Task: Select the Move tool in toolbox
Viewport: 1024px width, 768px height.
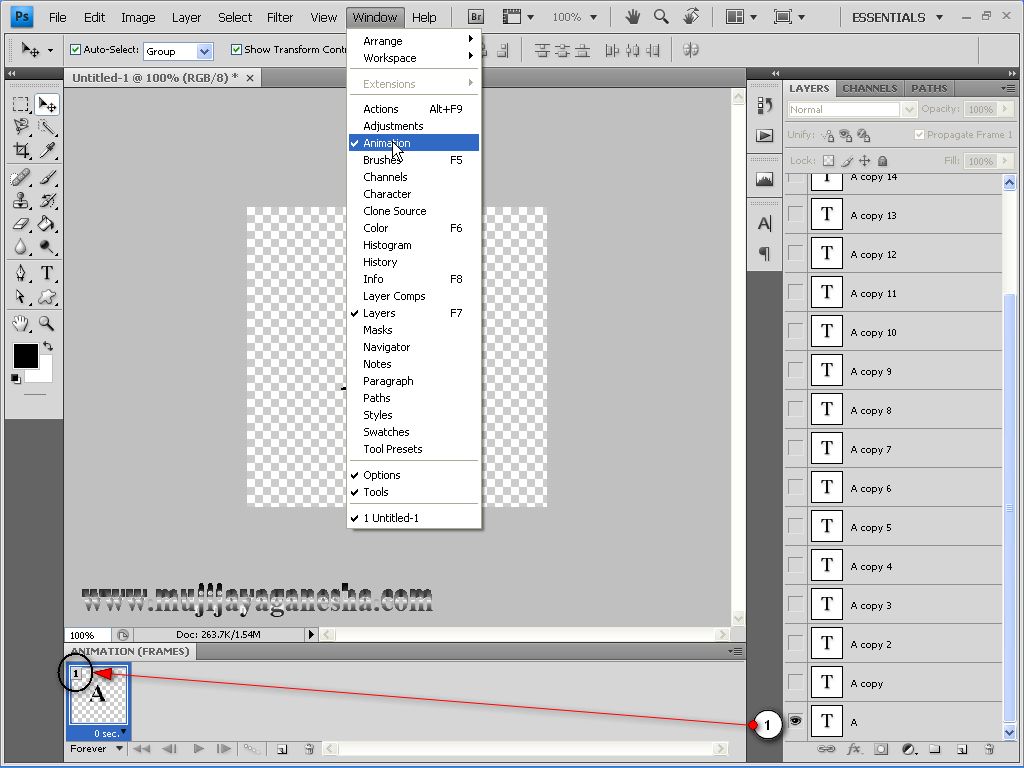Action: [x=47, y=104]
